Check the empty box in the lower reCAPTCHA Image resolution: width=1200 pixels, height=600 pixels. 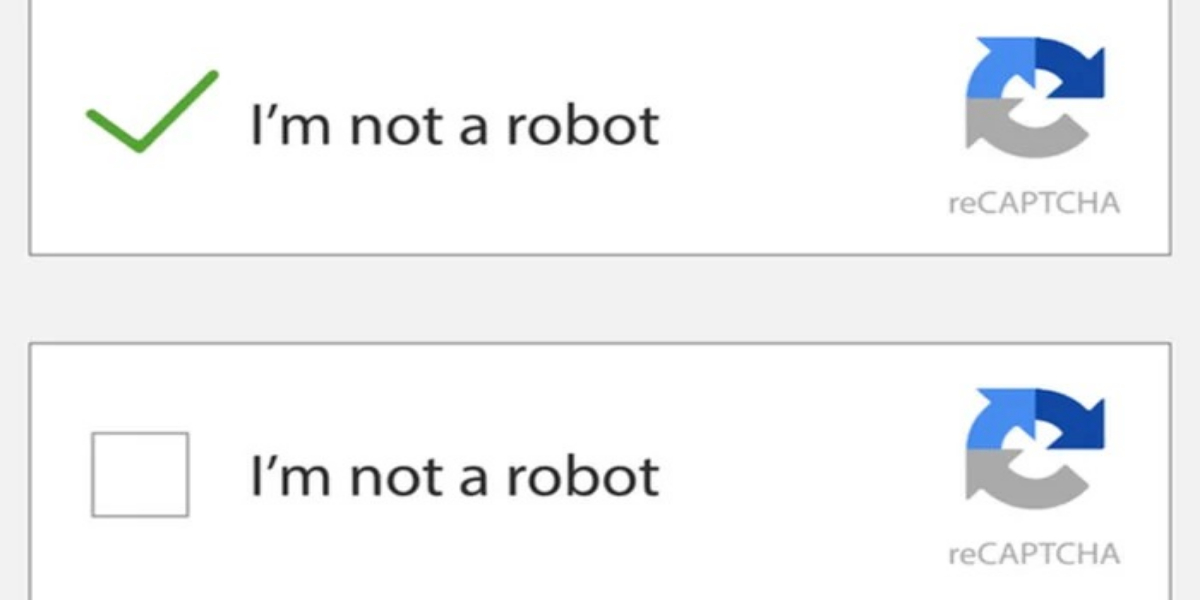pyautogui.click(x=140, y=474)
